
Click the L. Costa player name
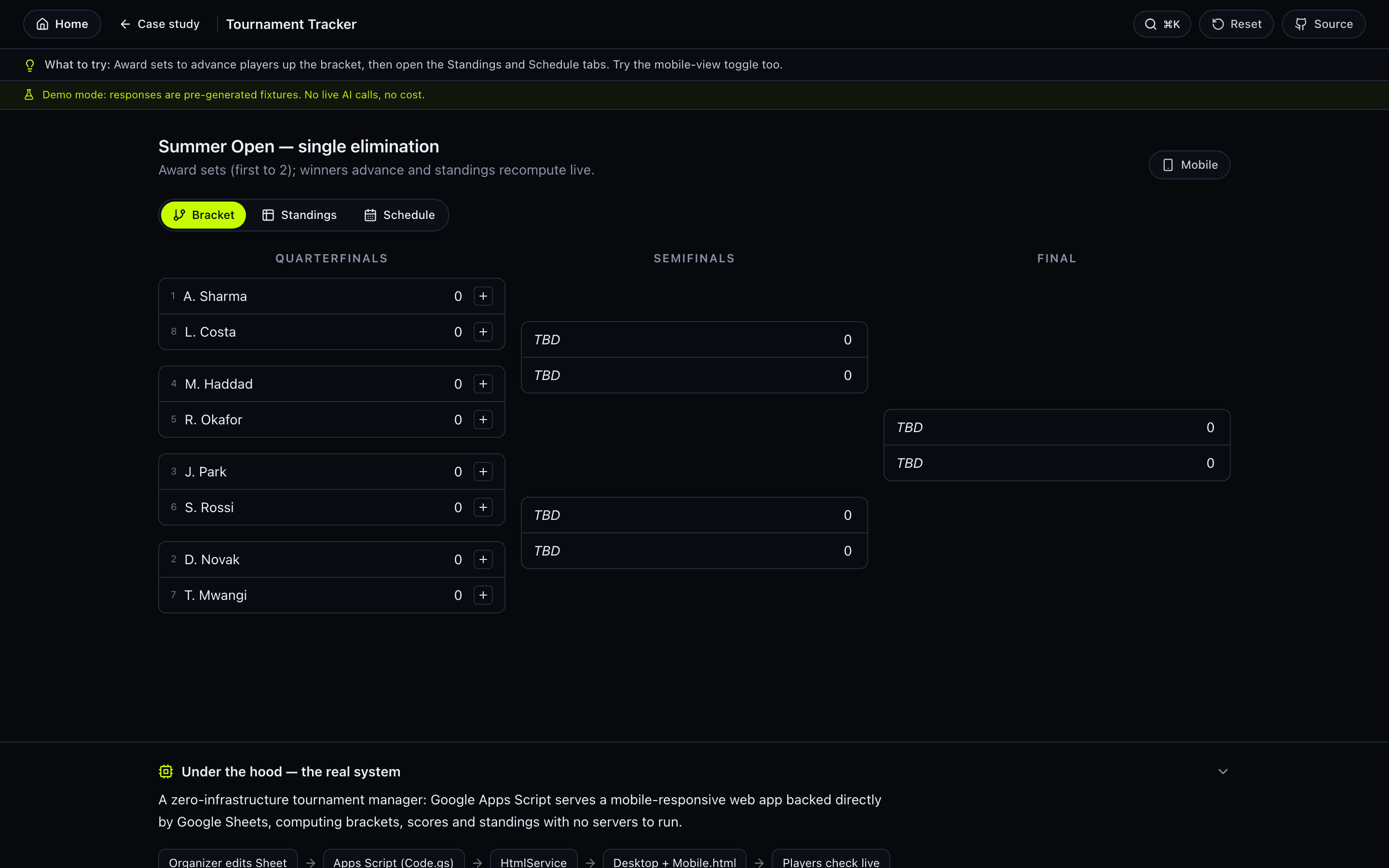coord(210,332)
